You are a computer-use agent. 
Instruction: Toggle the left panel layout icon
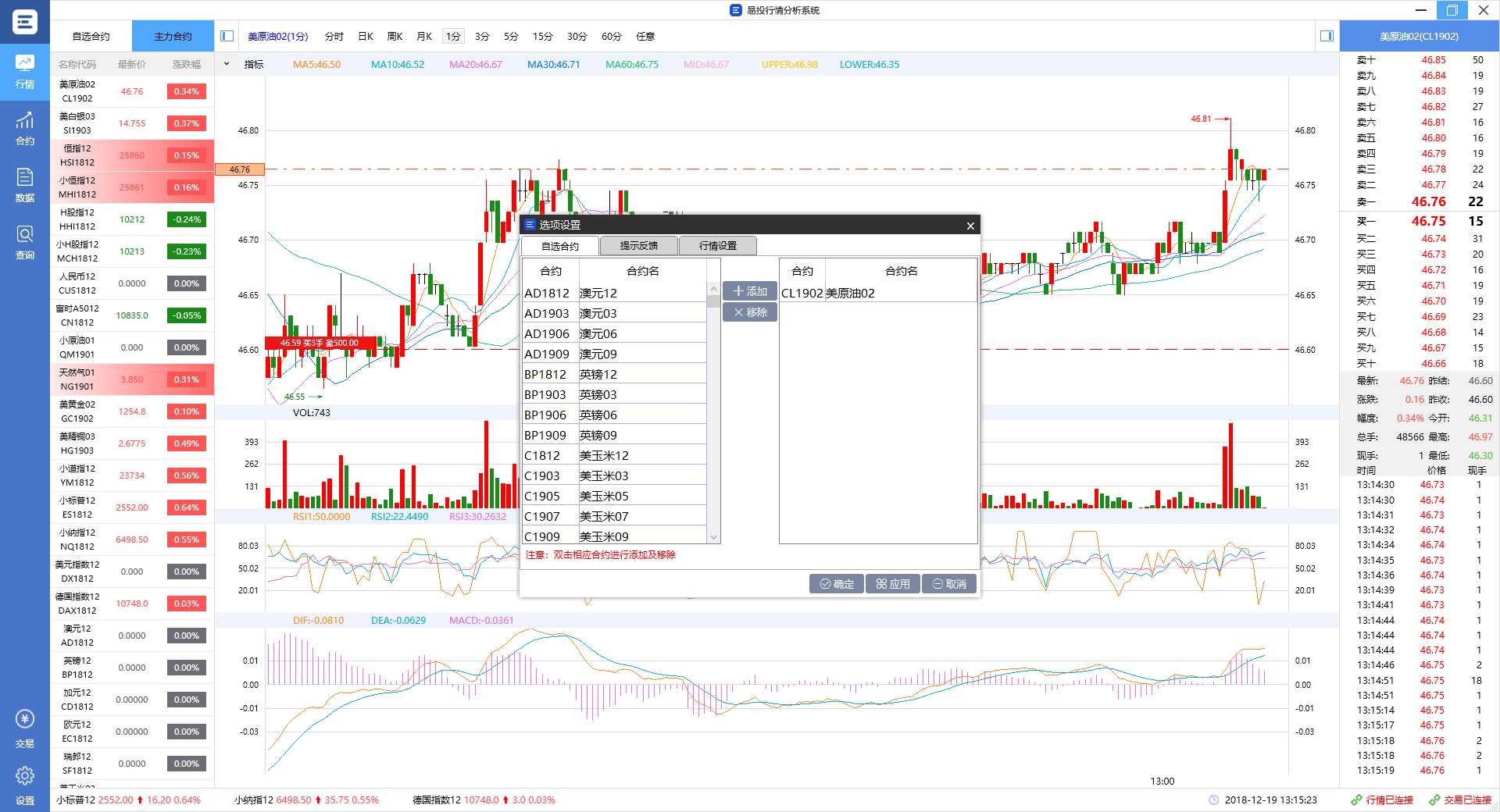(227, 36)
